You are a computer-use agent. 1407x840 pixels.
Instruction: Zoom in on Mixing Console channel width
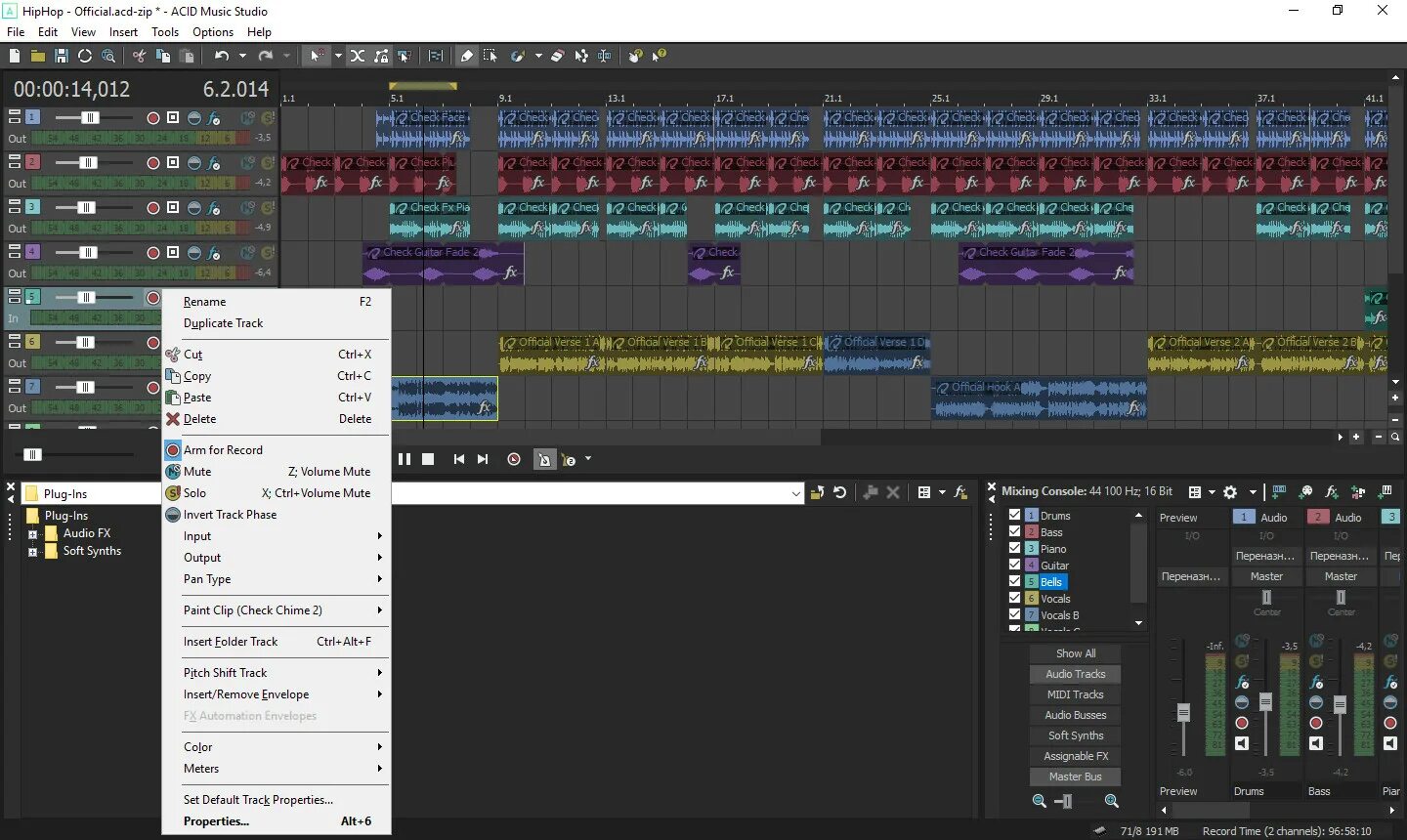(1112, 801)
